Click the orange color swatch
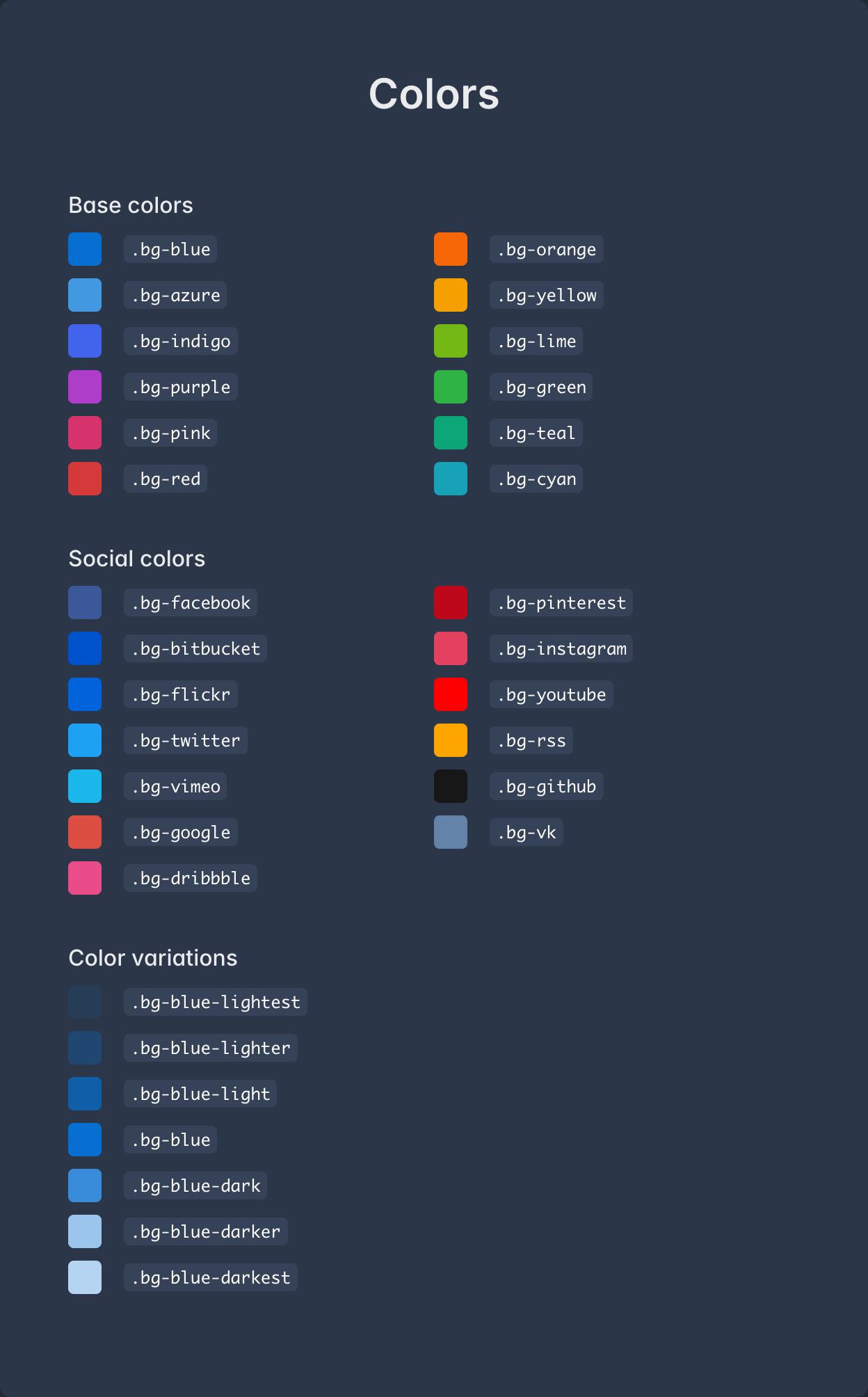Viewport: 868px width, 1397px height. [x=451, y=249]
